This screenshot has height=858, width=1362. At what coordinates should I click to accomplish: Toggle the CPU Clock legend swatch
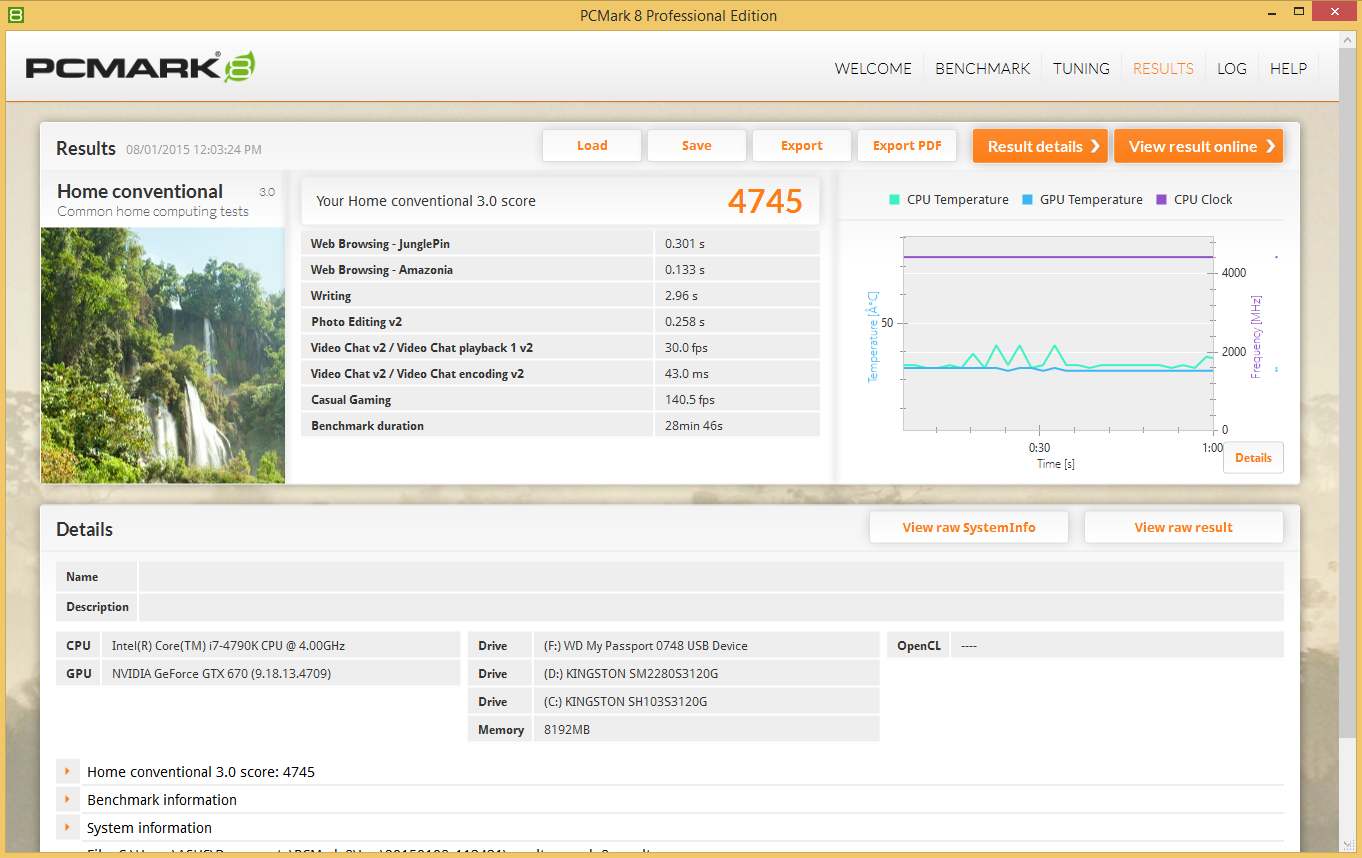click(x=1161, y=200)
